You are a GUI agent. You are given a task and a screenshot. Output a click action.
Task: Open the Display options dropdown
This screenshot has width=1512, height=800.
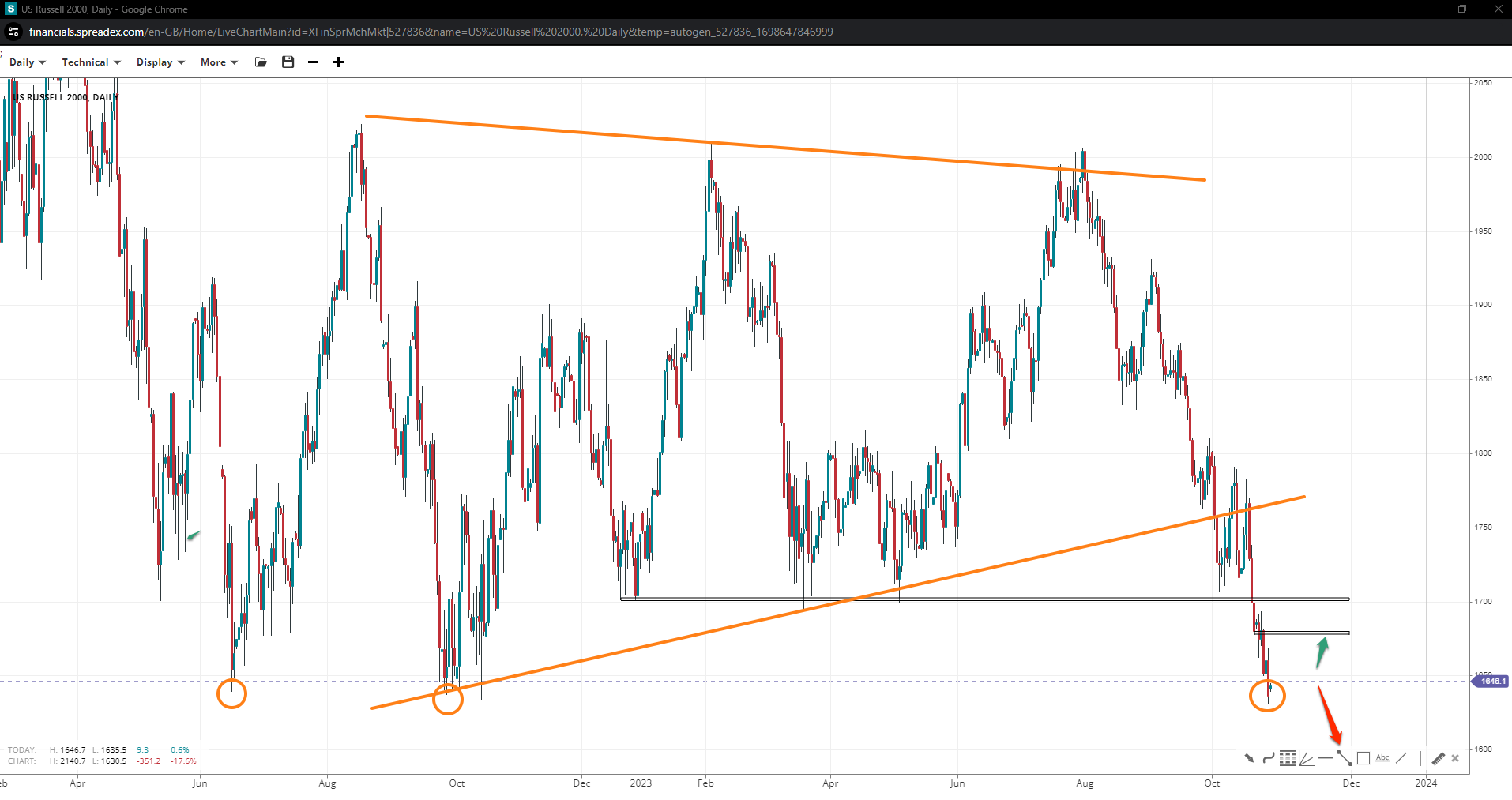click(x=160, y=62)
